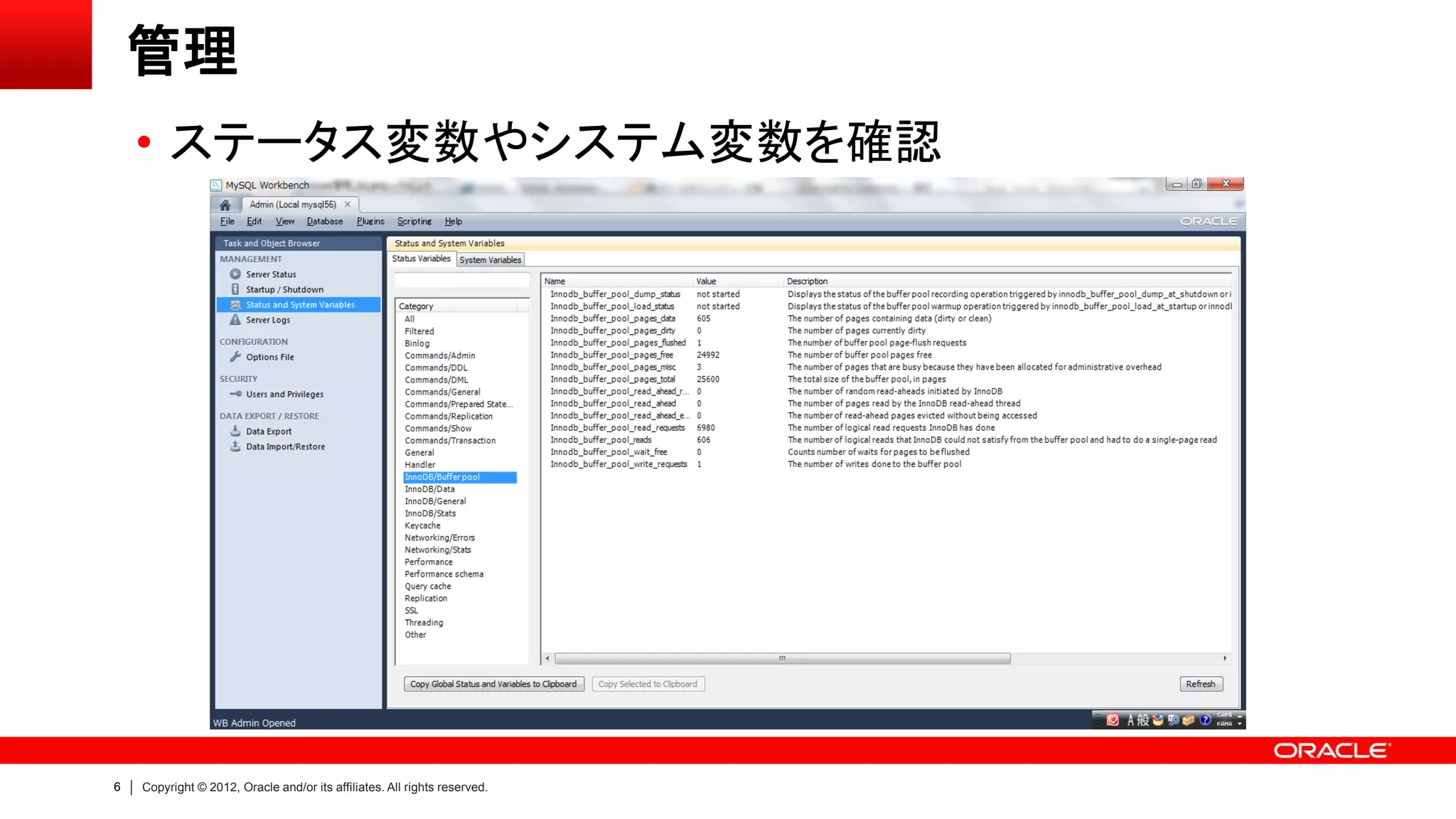Click the Data Import/Restore icon

[235, 446]
